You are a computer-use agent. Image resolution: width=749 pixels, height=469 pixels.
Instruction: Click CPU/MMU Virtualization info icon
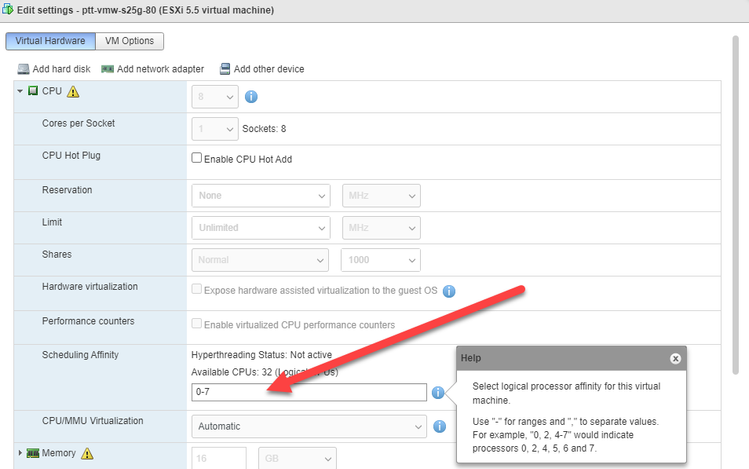point(439,426)
